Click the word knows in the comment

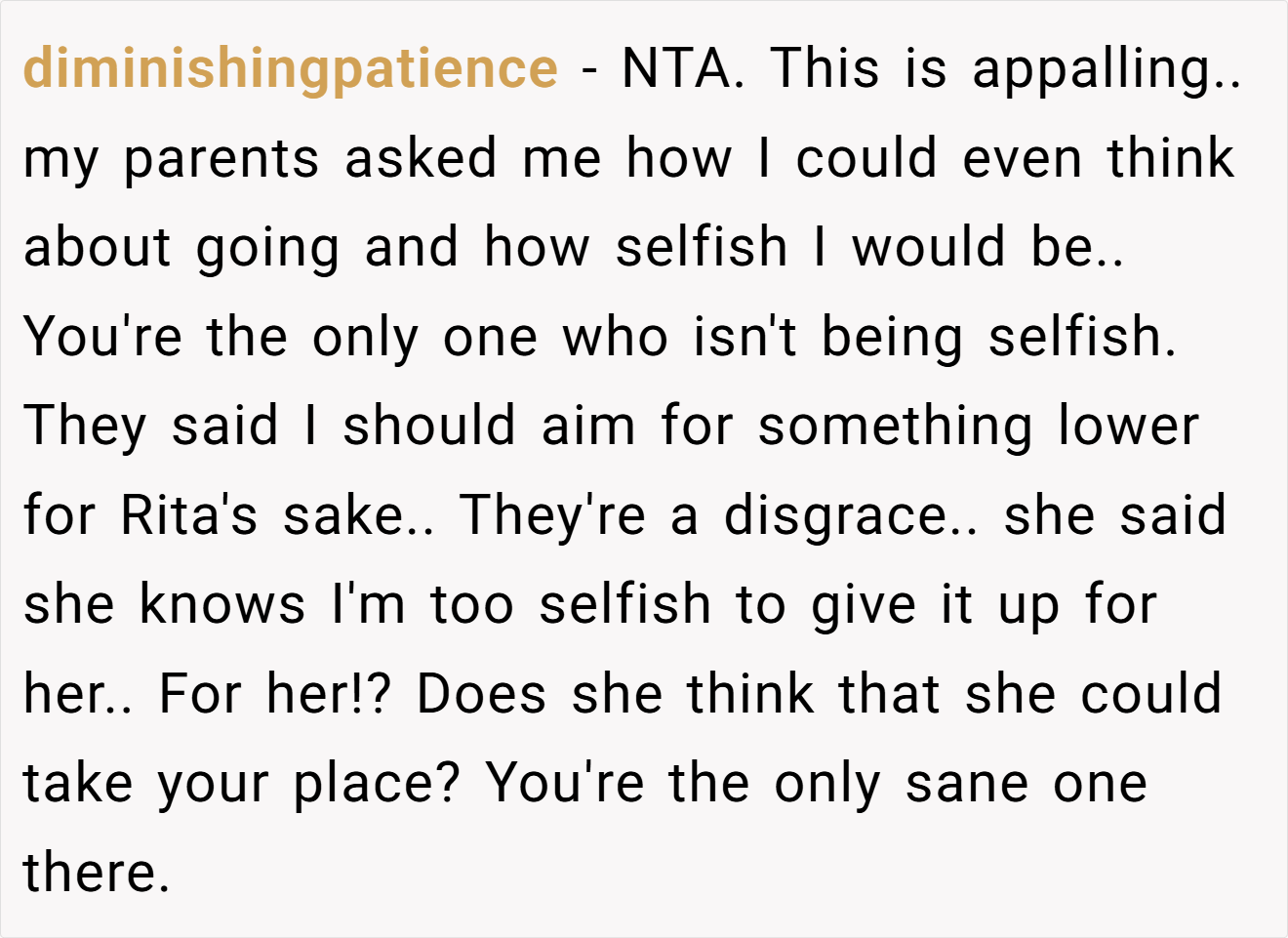click(x=223, y=605)
